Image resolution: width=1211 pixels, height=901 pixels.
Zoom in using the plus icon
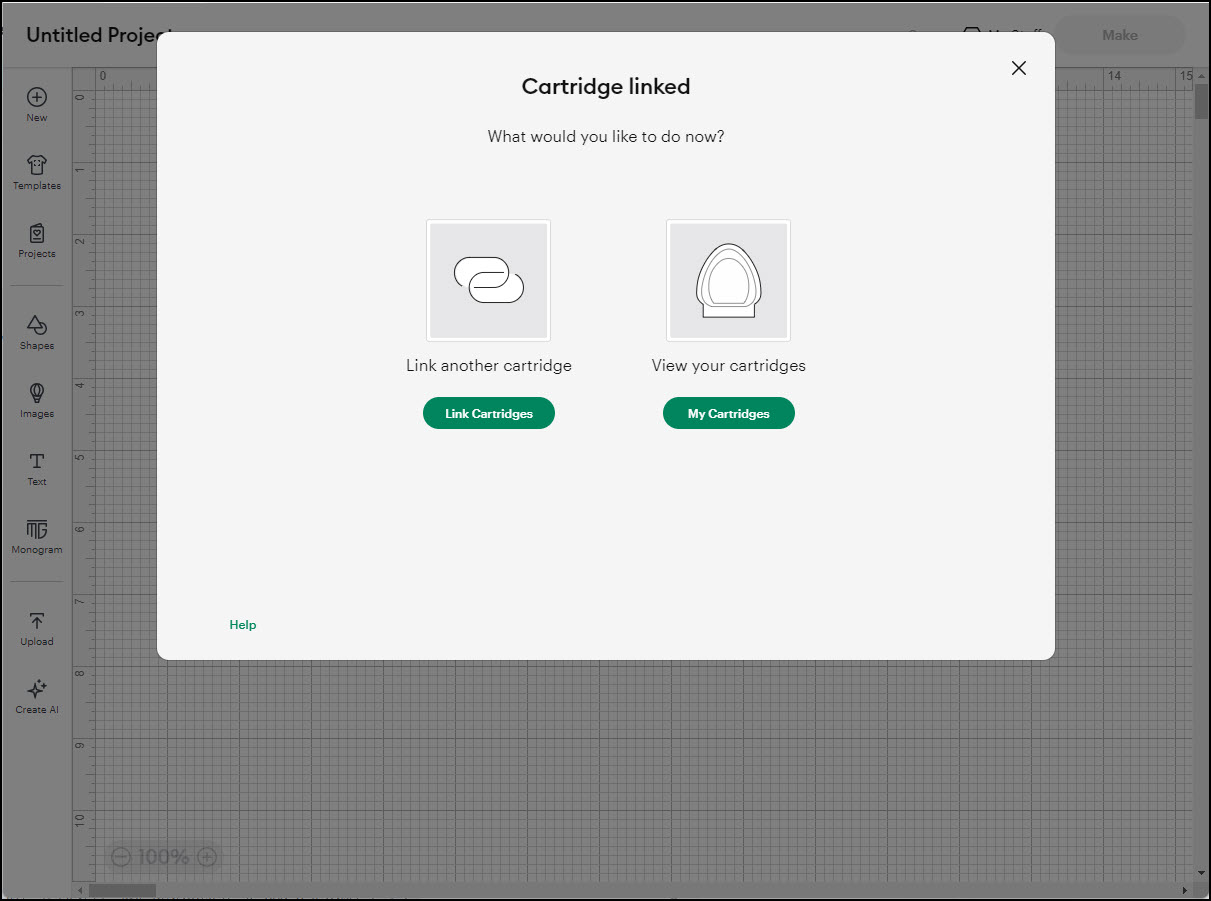point(207,857)
